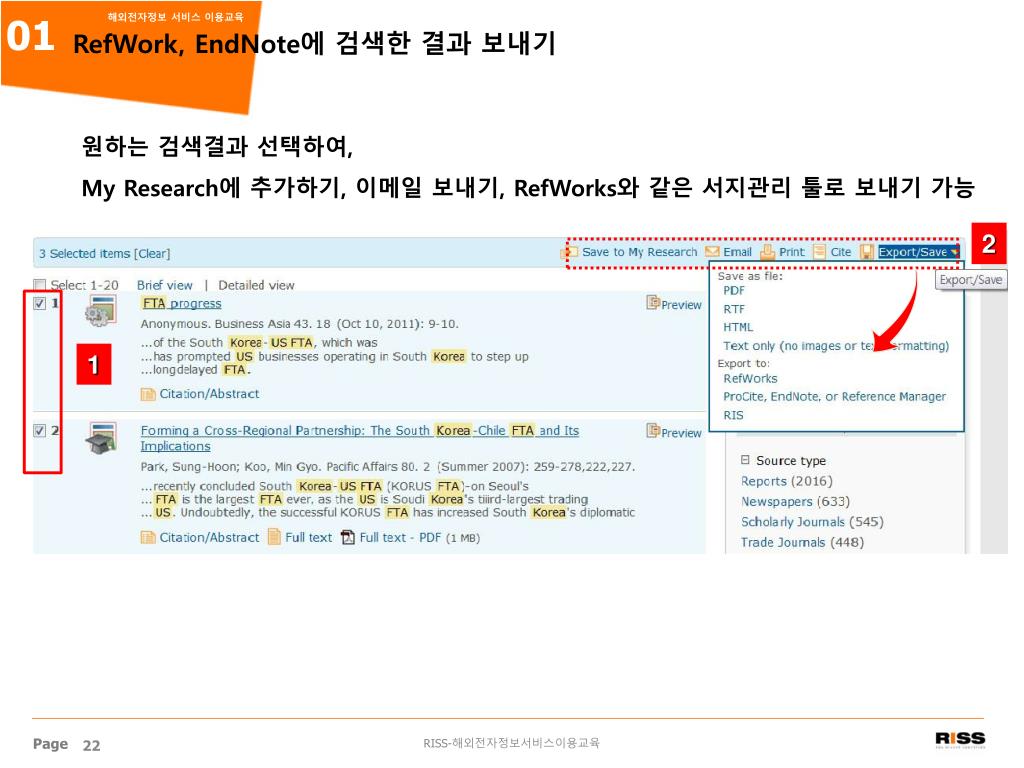Click the Preview link for FTA progress
This screenshot has height=768, width=1024.
pyautogui.click(x=681, y=305)
